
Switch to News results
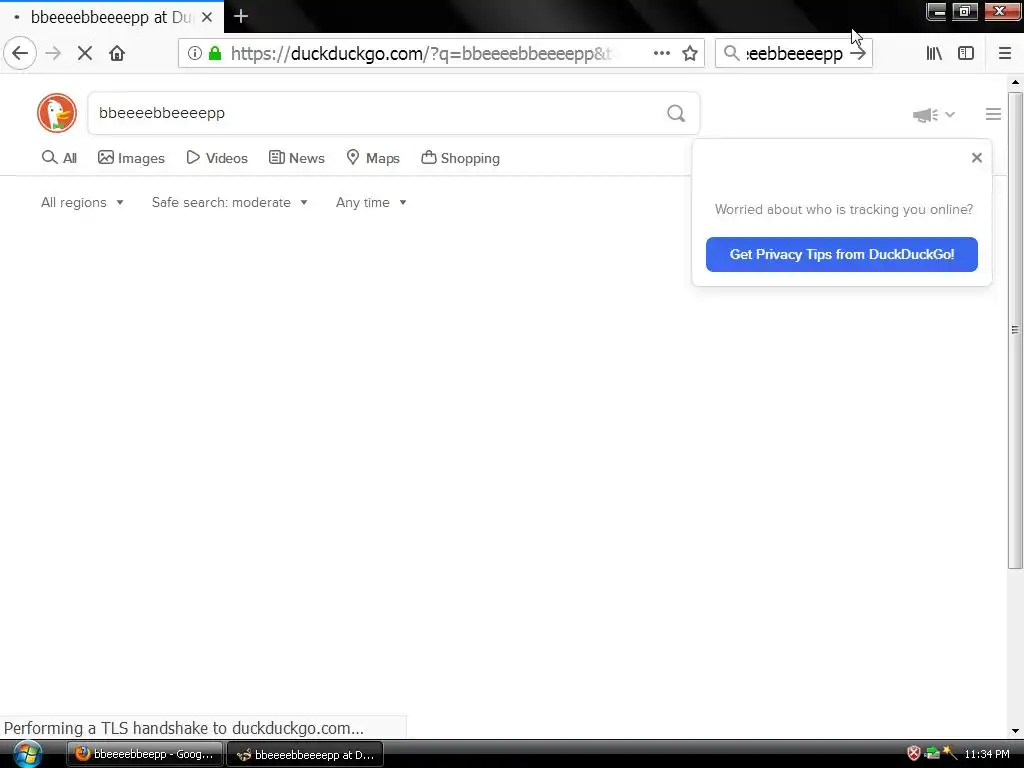(x=296, y=158)
